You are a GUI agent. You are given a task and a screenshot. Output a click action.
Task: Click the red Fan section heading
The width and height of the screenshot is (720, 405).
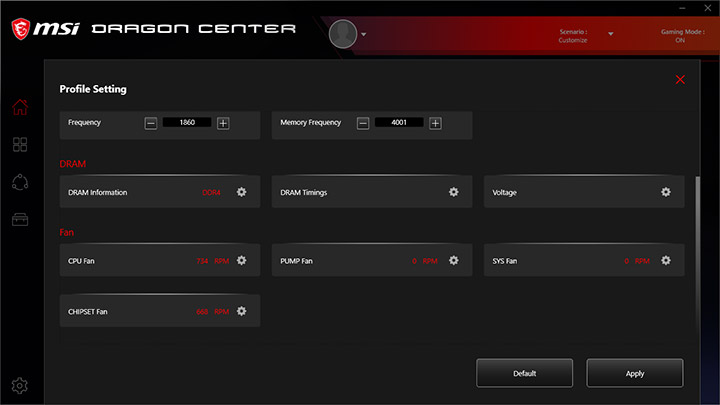(67, 232)
